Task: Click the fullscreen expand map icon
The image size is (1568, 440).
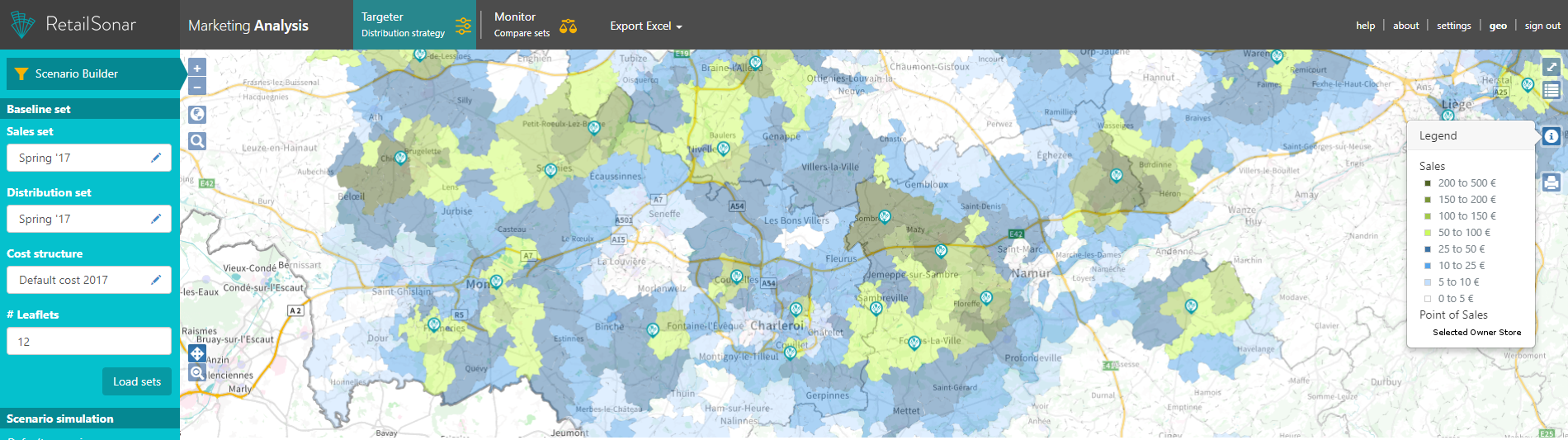Action: click(1551, 67)
